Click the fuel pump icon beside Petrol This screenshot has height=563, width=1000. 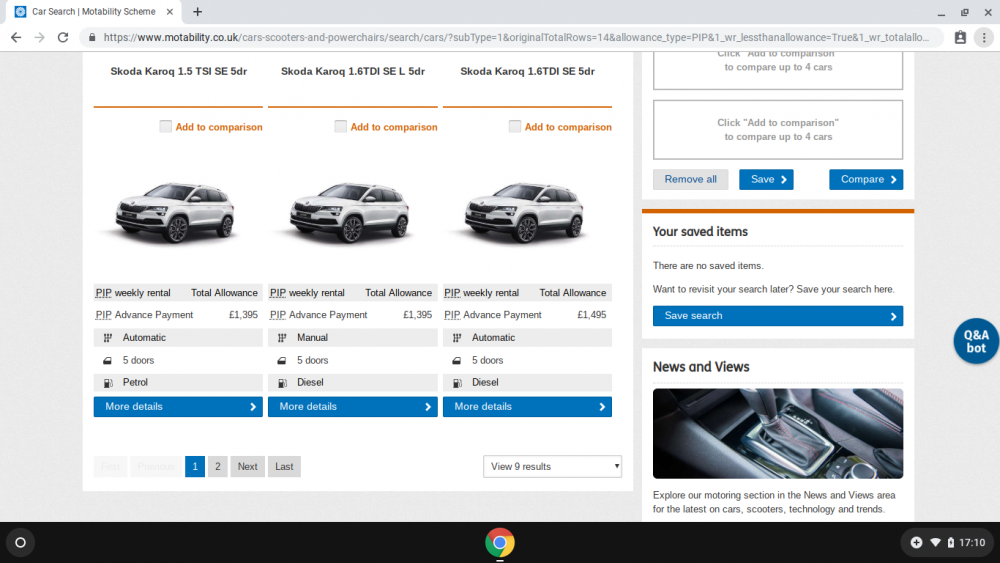(x=108, y=383)
